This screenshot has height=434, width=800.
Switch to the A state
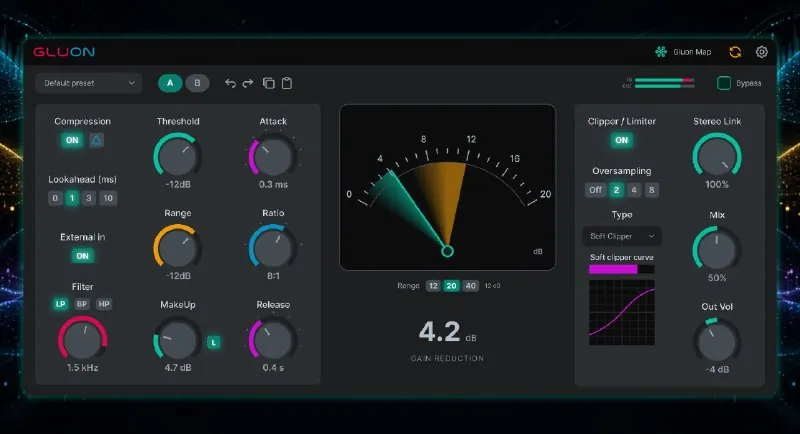point(170,83)
